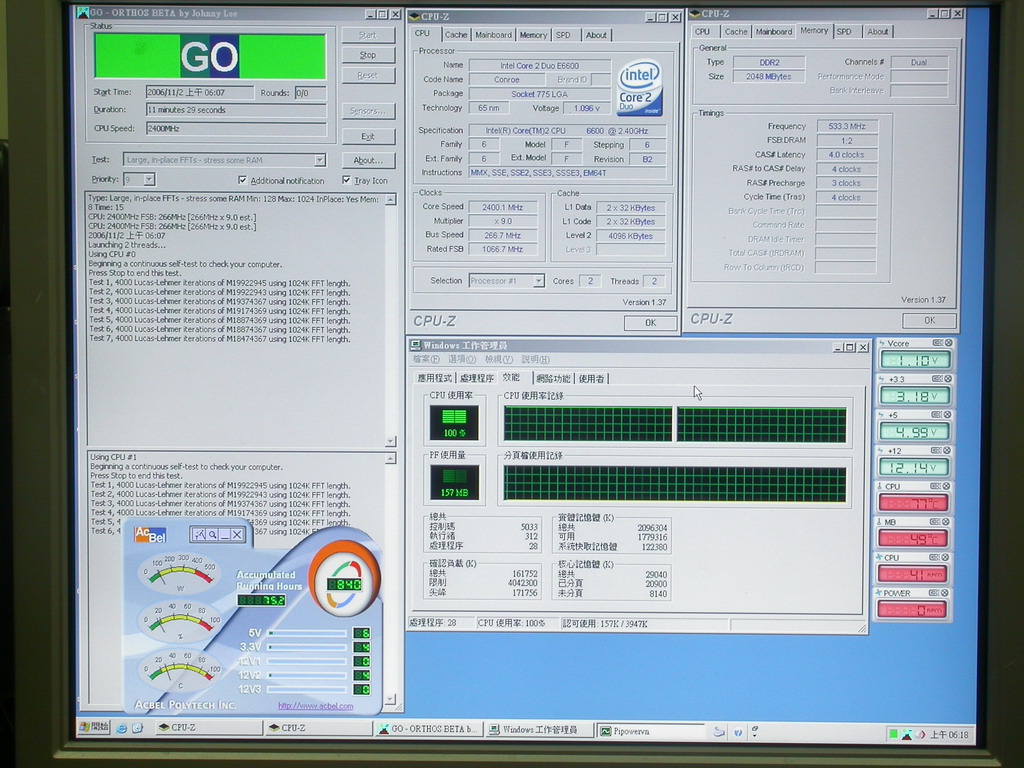Click the down arrow of the upper ORTHOS log scrollbar
Viewport: 1024px width, 768px height.
(x=391, y=441)
